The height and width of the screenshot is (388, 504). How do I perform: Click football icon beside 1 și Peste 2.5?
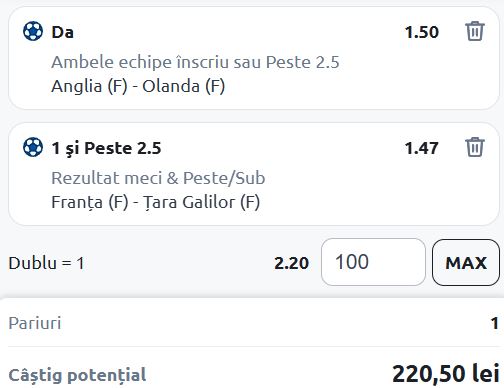33,147
